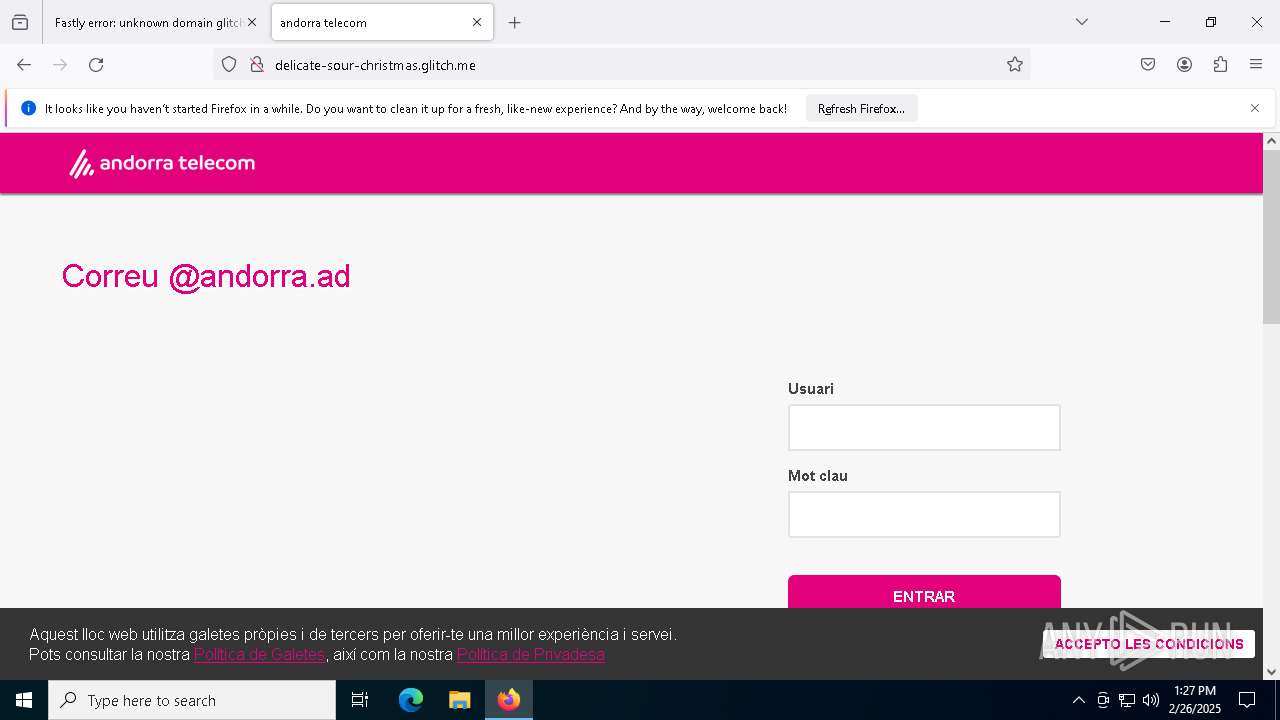Click the taskbar search box
This screenshot has height=720, width=1280.
pyautogui.click(x=192, y=700)
